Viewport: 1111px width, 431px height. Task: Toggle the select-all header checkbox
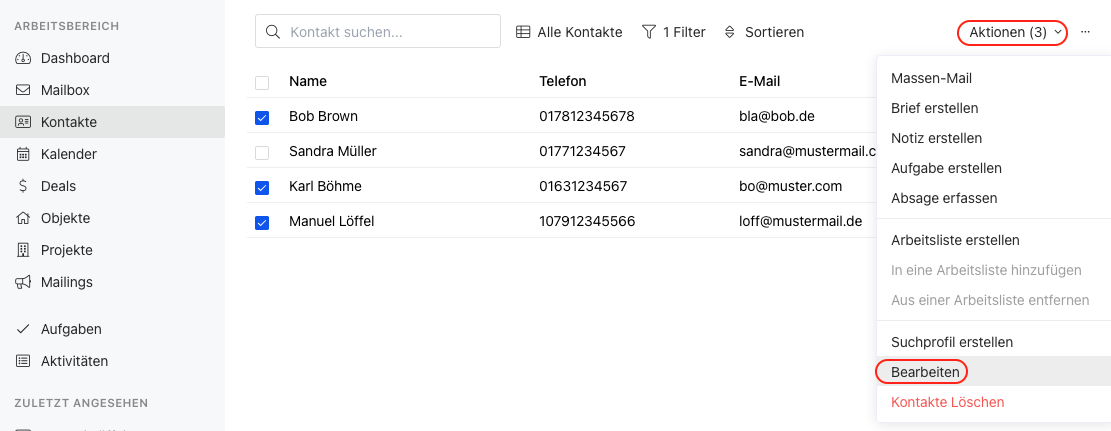click(262, 82)
